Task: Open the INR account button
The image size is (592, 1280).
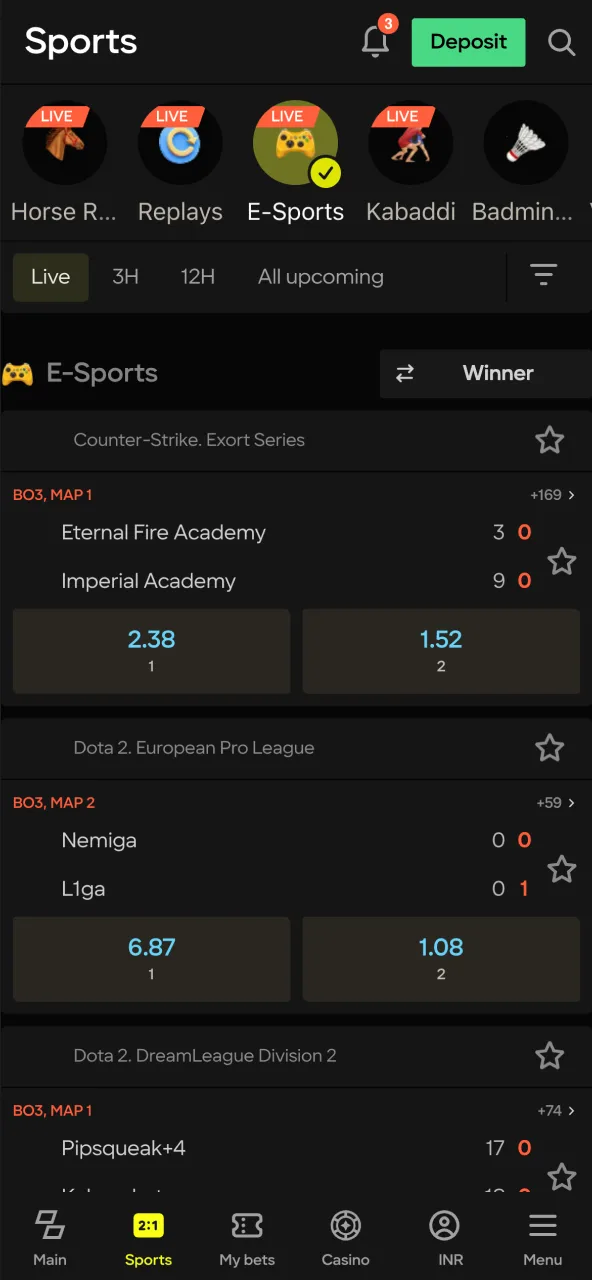Action: point(444,1237)
